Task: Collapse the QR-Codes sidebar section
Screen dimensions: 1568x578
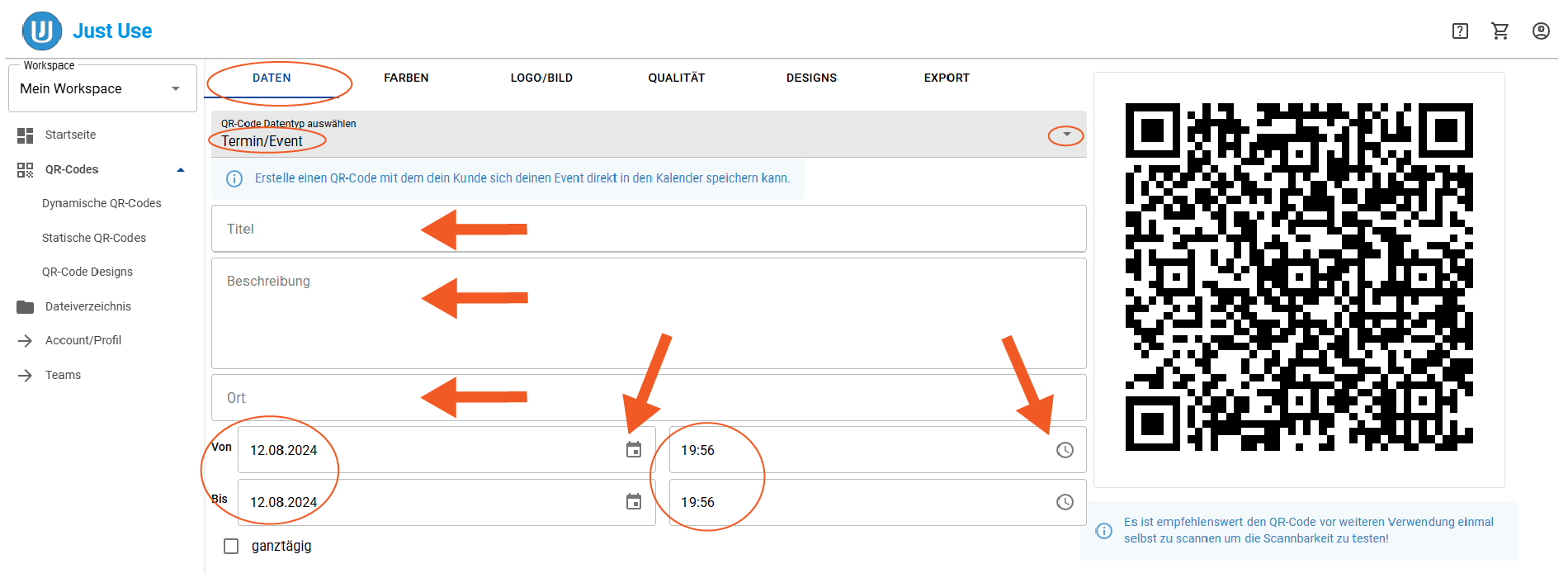Action: [181, 170]
